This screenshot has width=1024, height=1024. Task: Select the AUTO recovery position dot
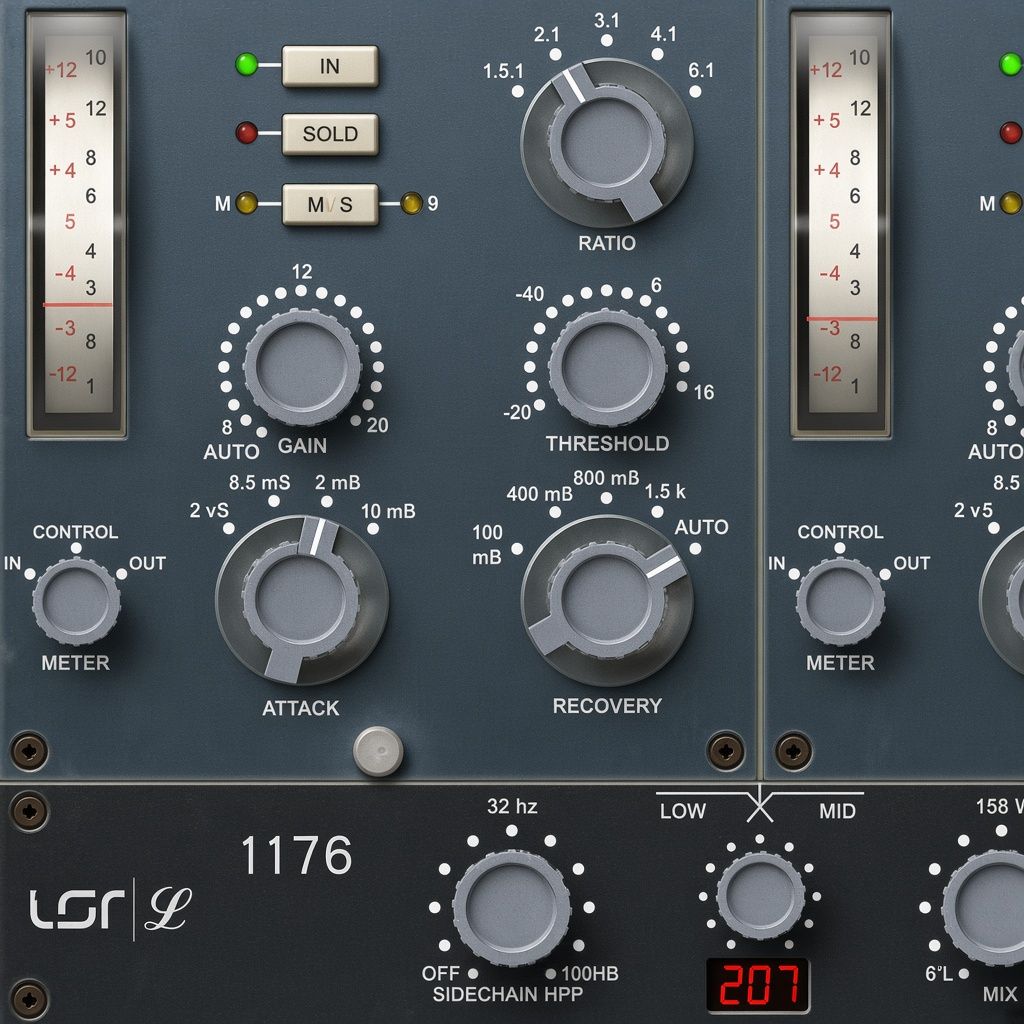(x=696, y=549)
